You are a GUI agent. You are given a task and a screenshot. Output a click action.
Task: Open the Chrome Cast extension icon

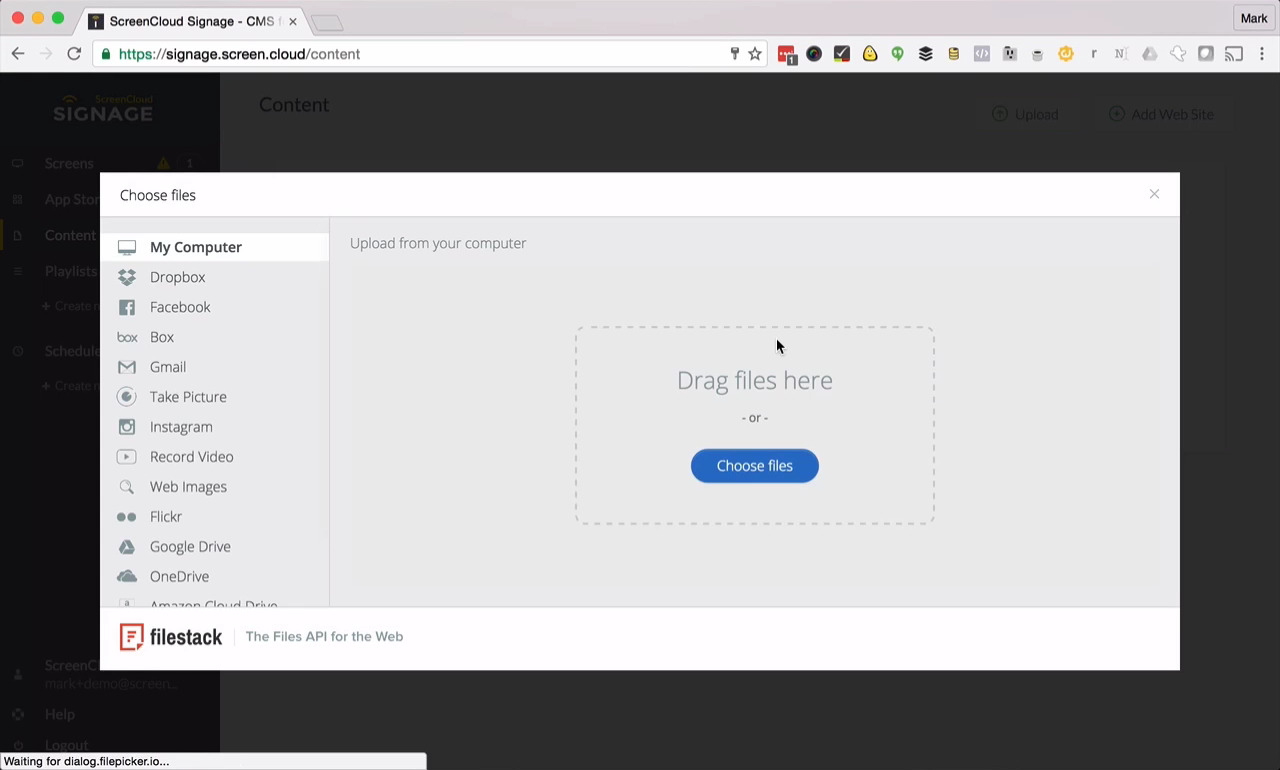click(x=1234, y=54)
